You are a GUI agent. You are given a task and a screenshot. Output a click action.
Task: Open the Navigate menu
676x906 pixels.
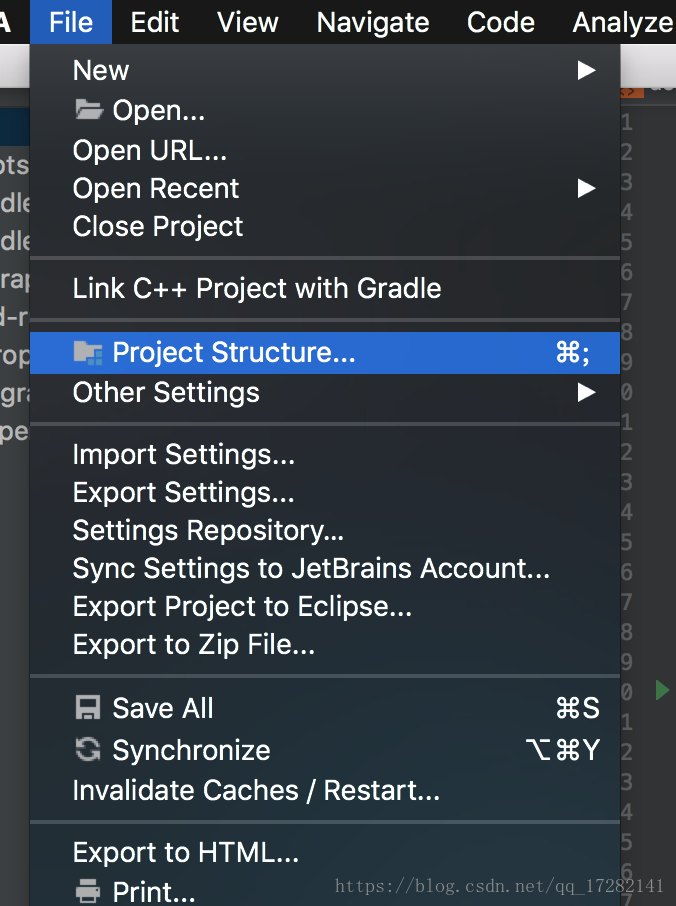[x=373, y=23]
